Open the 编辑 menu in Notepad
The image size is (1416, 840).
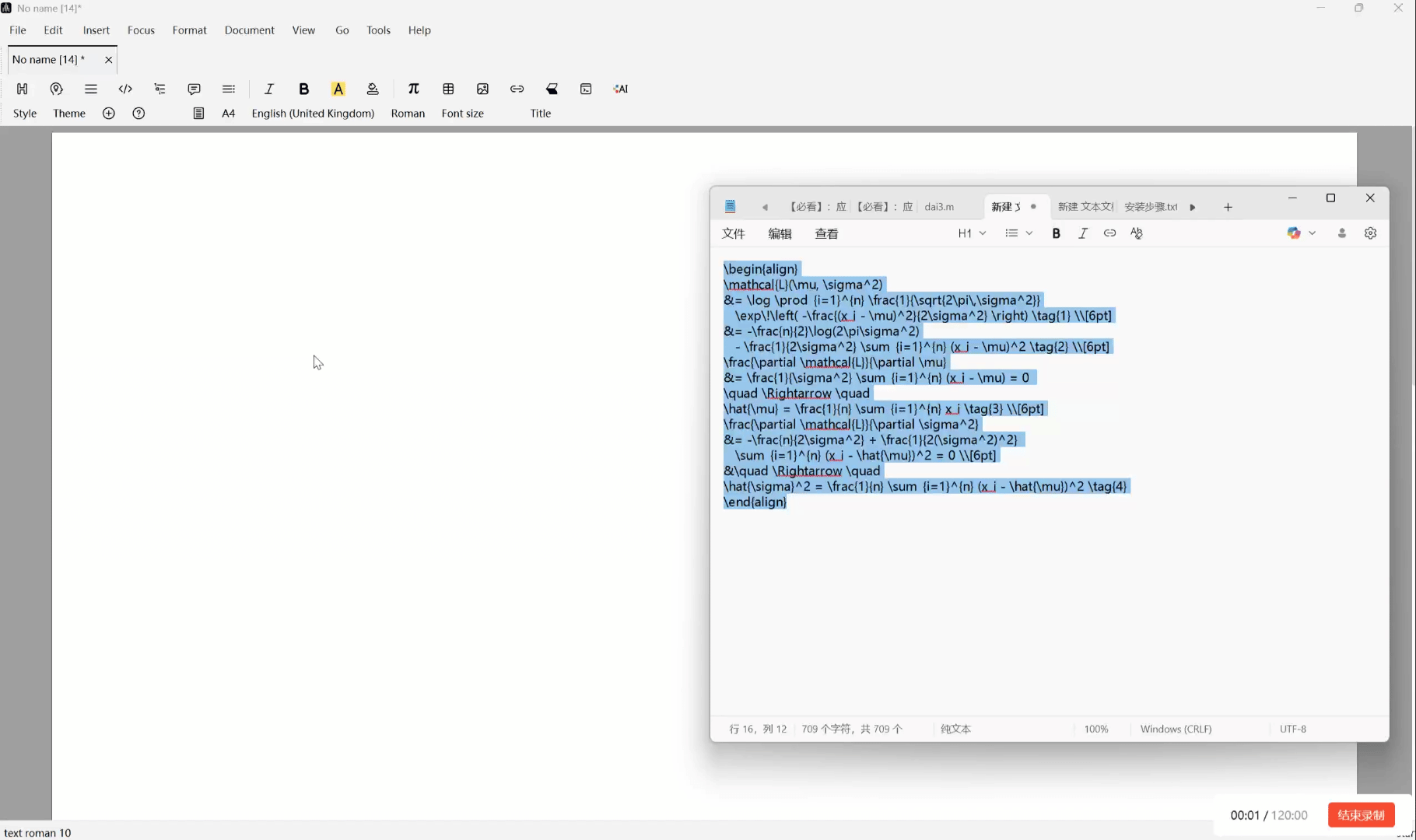coord(780,233)
